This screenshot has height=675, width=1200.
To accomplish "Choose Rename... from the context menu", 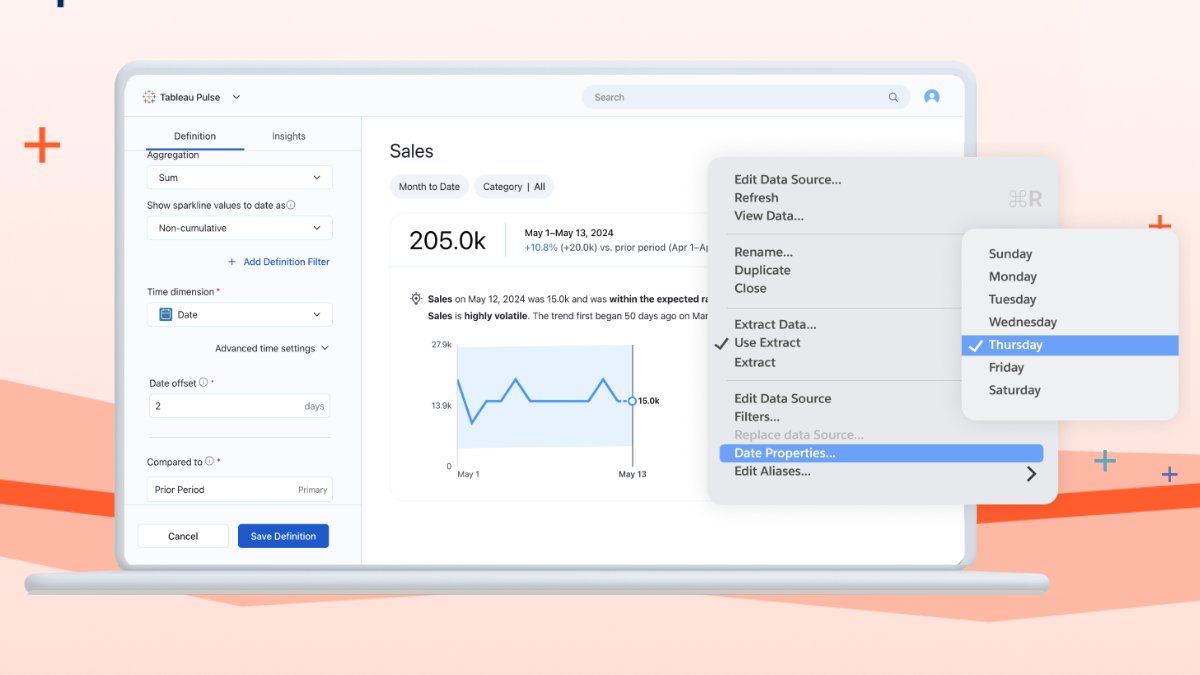I will 763,252.
